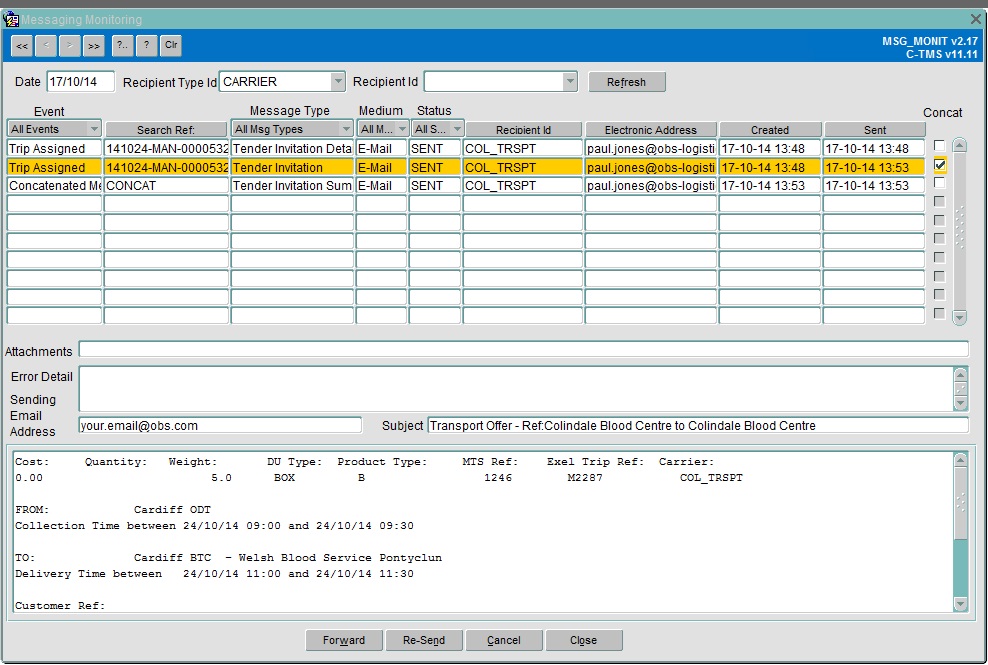Click Sent cell '17-10-14 13:48'

[874, 149]
